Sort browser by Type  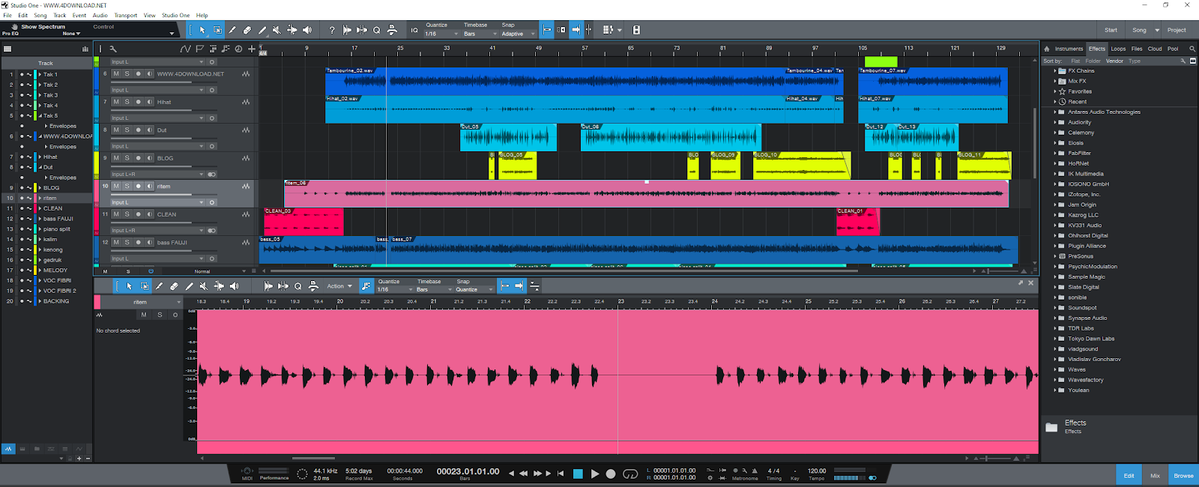[1135, 60]
